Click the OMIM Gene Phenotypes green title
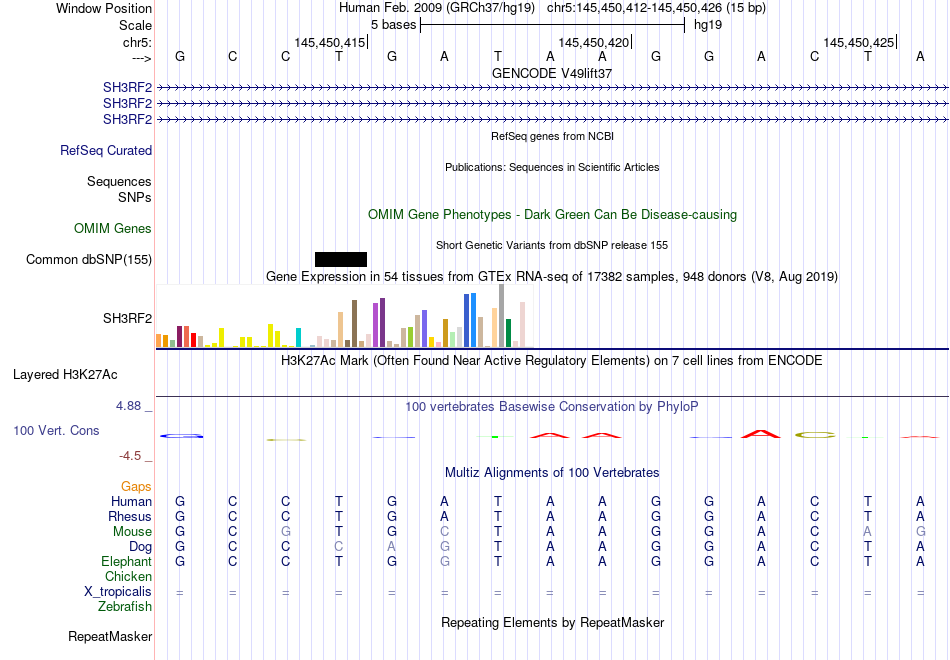Viewport: 950px width, 660px height. pyautogui.click(x=553, y=215)
